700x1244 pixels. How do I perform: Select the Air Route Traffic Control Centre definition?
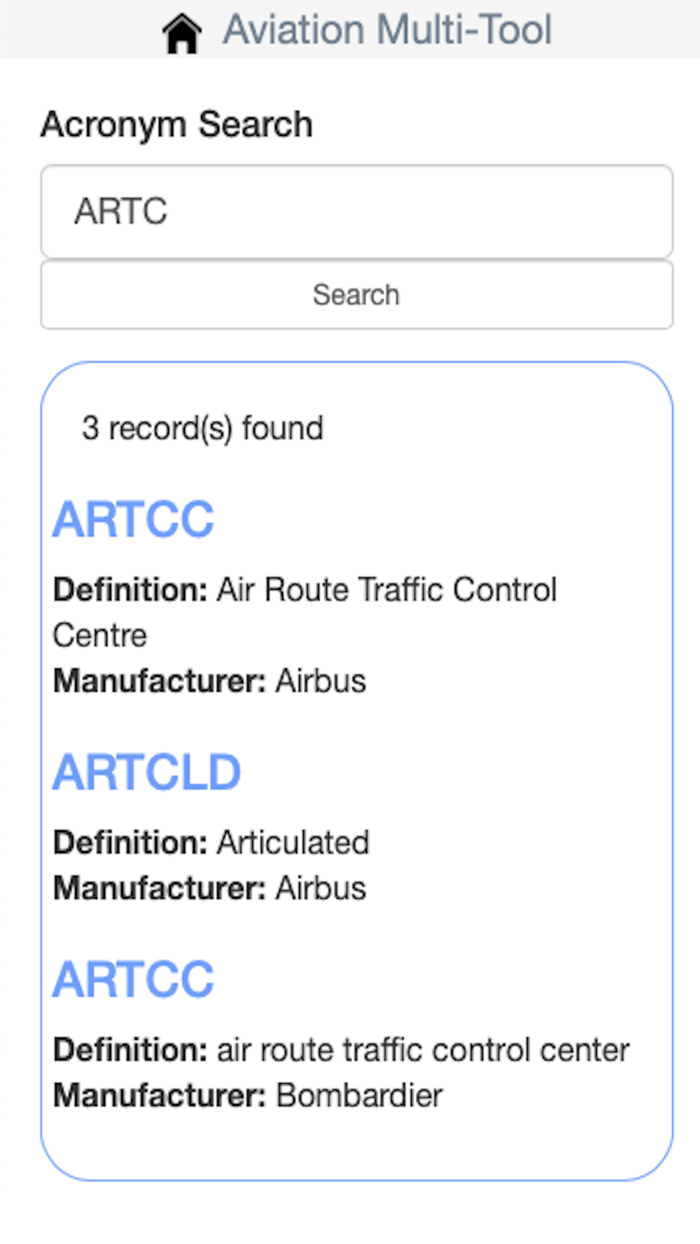pos(305,590)
